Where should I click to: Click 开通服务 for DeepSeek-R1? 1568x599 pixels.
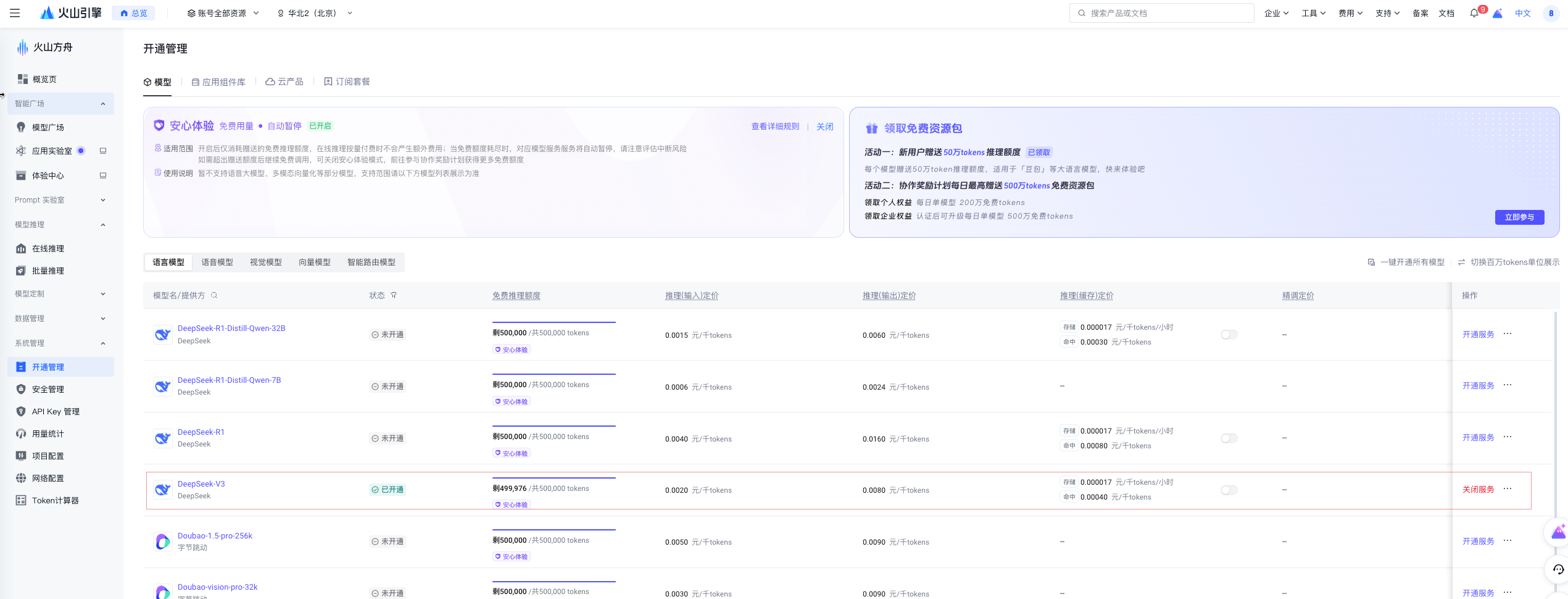(1478, 437)
